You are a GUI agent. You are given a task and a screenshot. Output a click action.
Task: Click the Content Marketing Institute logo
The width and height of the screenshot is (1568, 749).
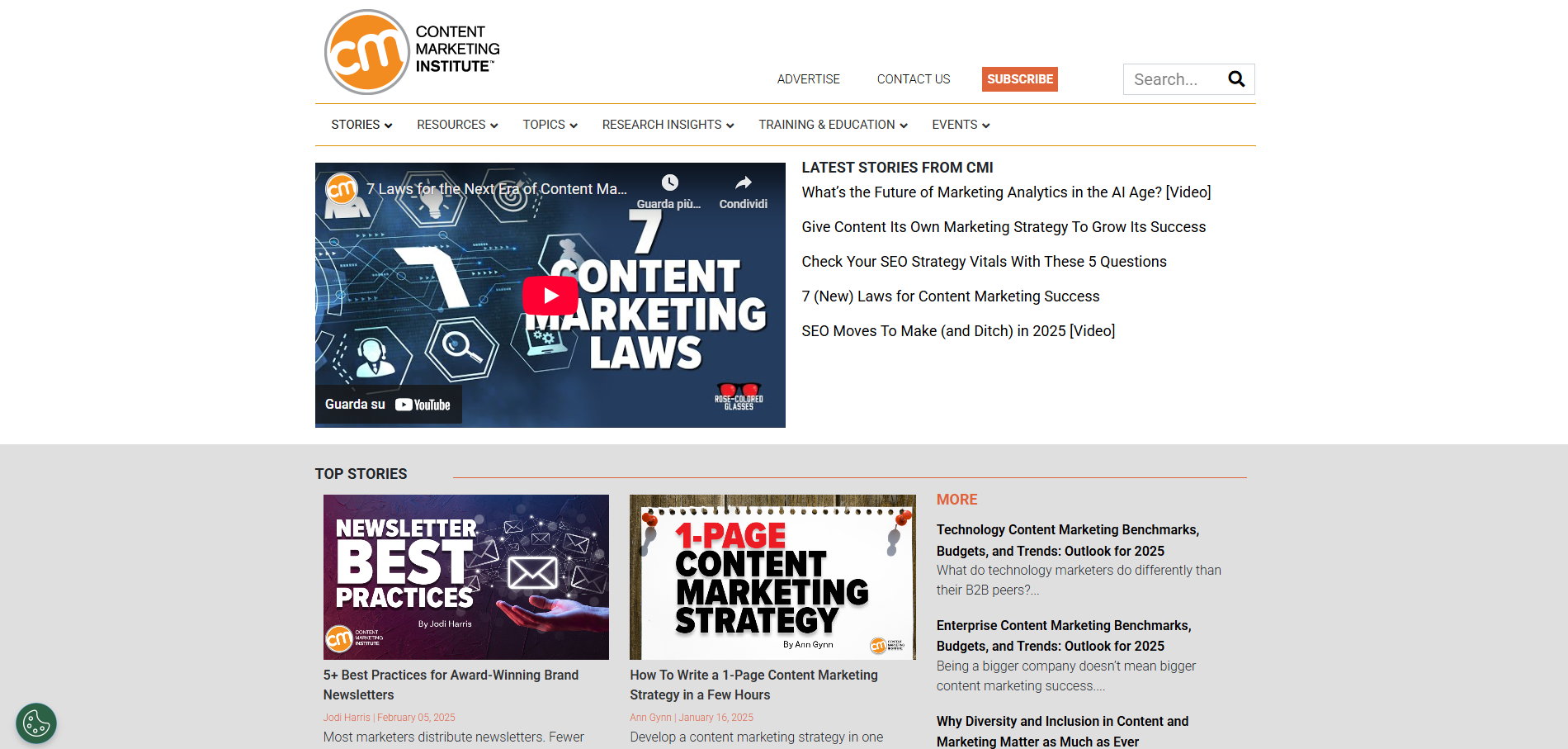tap(413, 52)
